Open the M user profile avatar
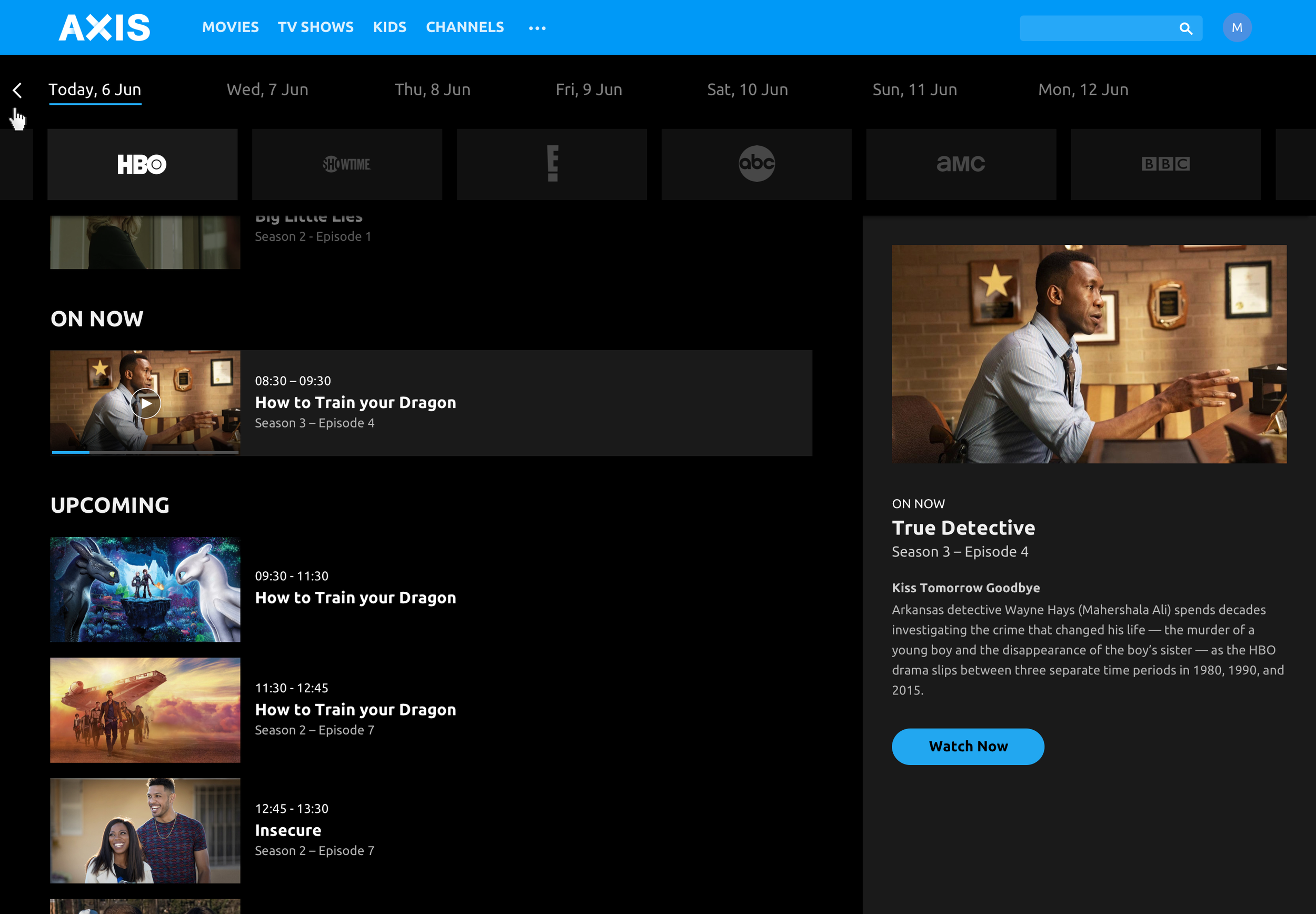The image size is (1316, 914). click(1237, 27)
